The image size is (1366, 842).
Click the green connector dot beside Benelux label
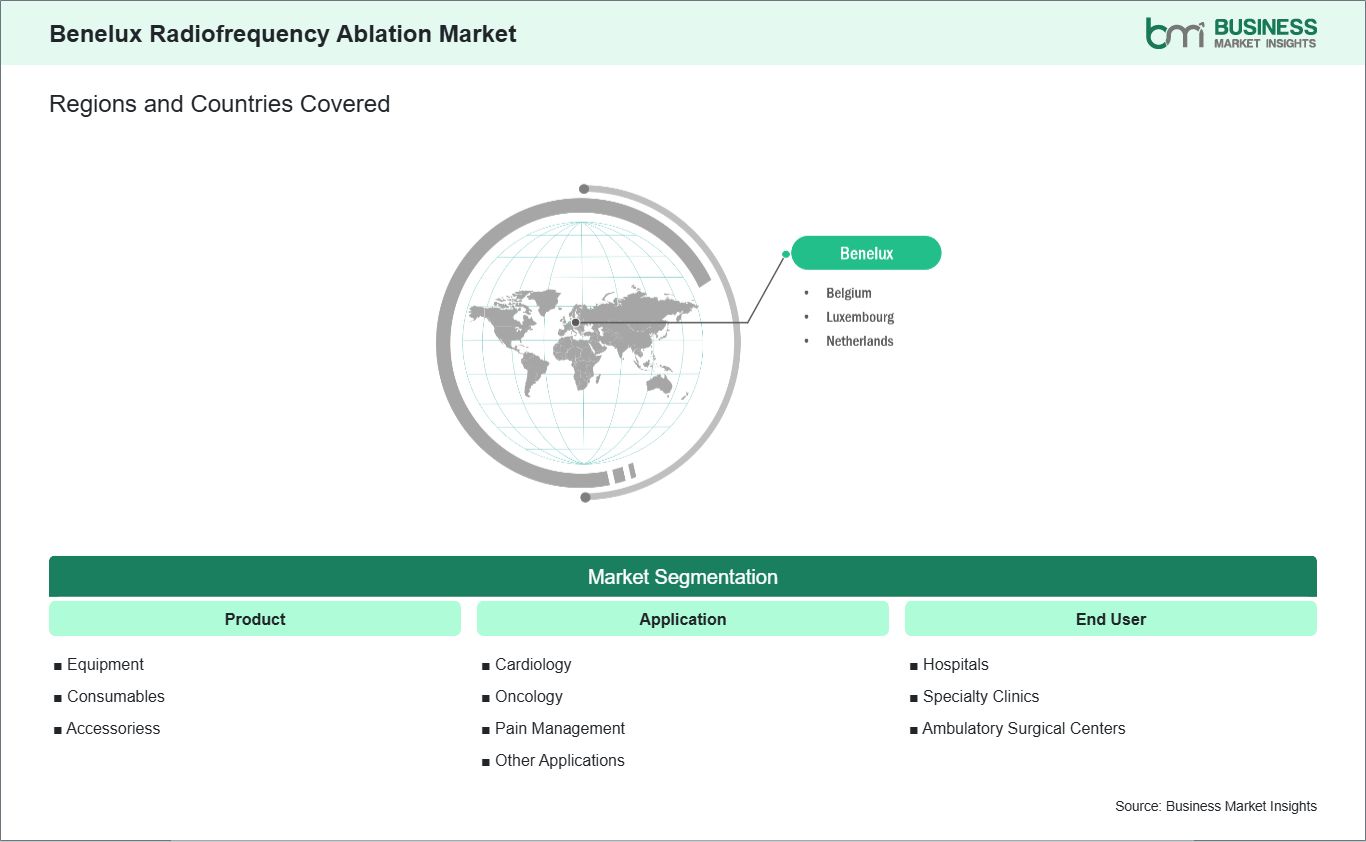click(786, 254)
